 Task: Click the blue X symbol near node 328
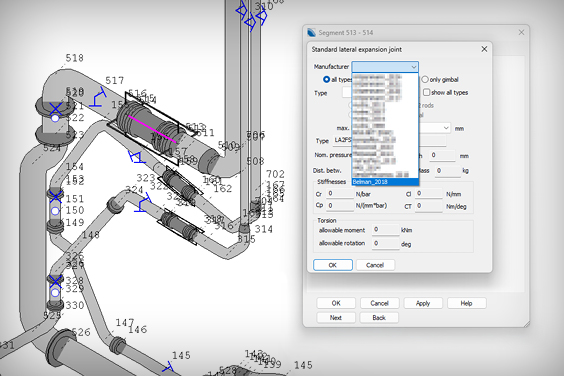(55, 281)
